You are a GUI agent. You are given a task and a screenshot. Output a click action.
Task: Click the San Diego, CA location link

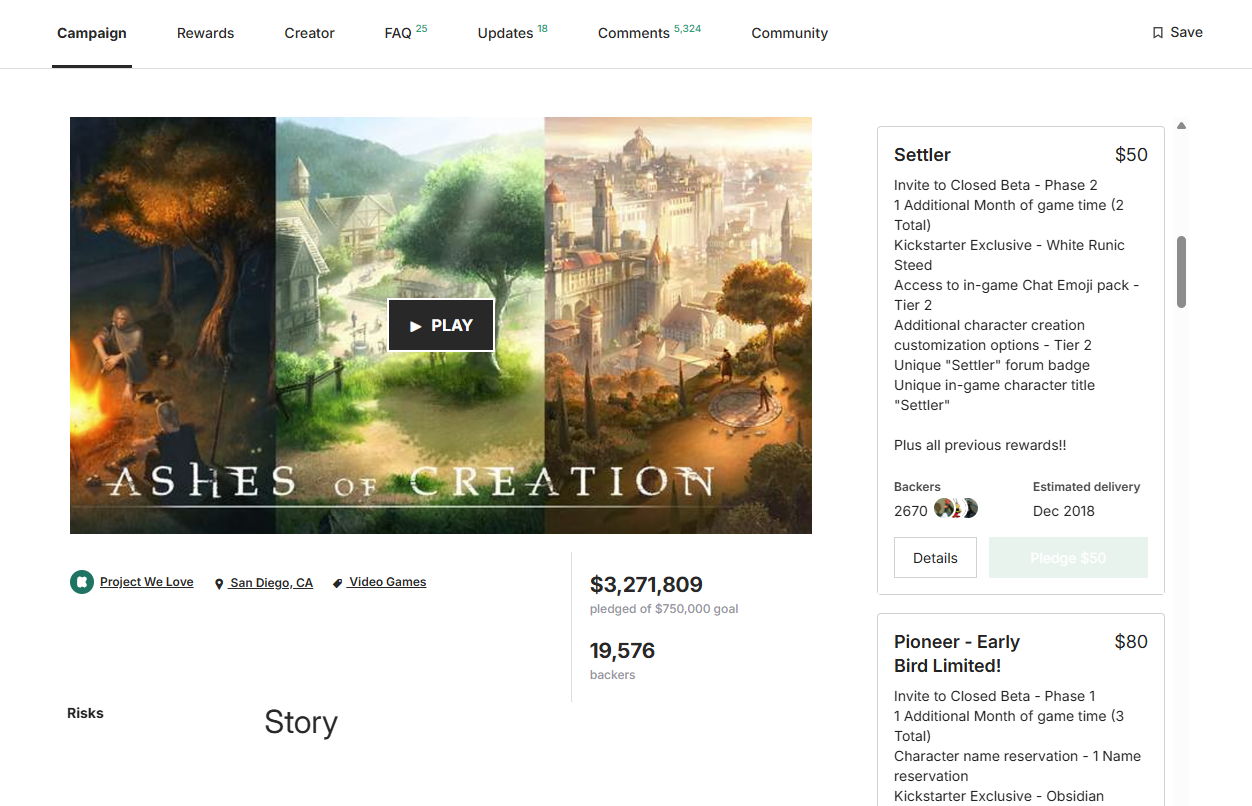pyautogui.click(x=264, y=583)
